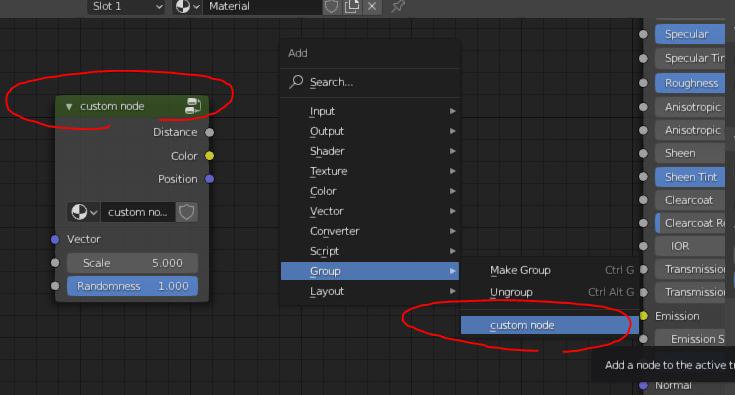Choose Ungroup from submenu

550,292
